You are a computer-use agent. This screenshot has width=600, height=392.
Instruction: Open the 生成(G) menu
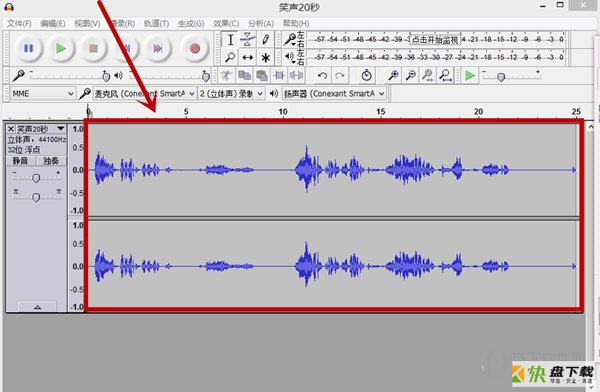pos(191,24)
